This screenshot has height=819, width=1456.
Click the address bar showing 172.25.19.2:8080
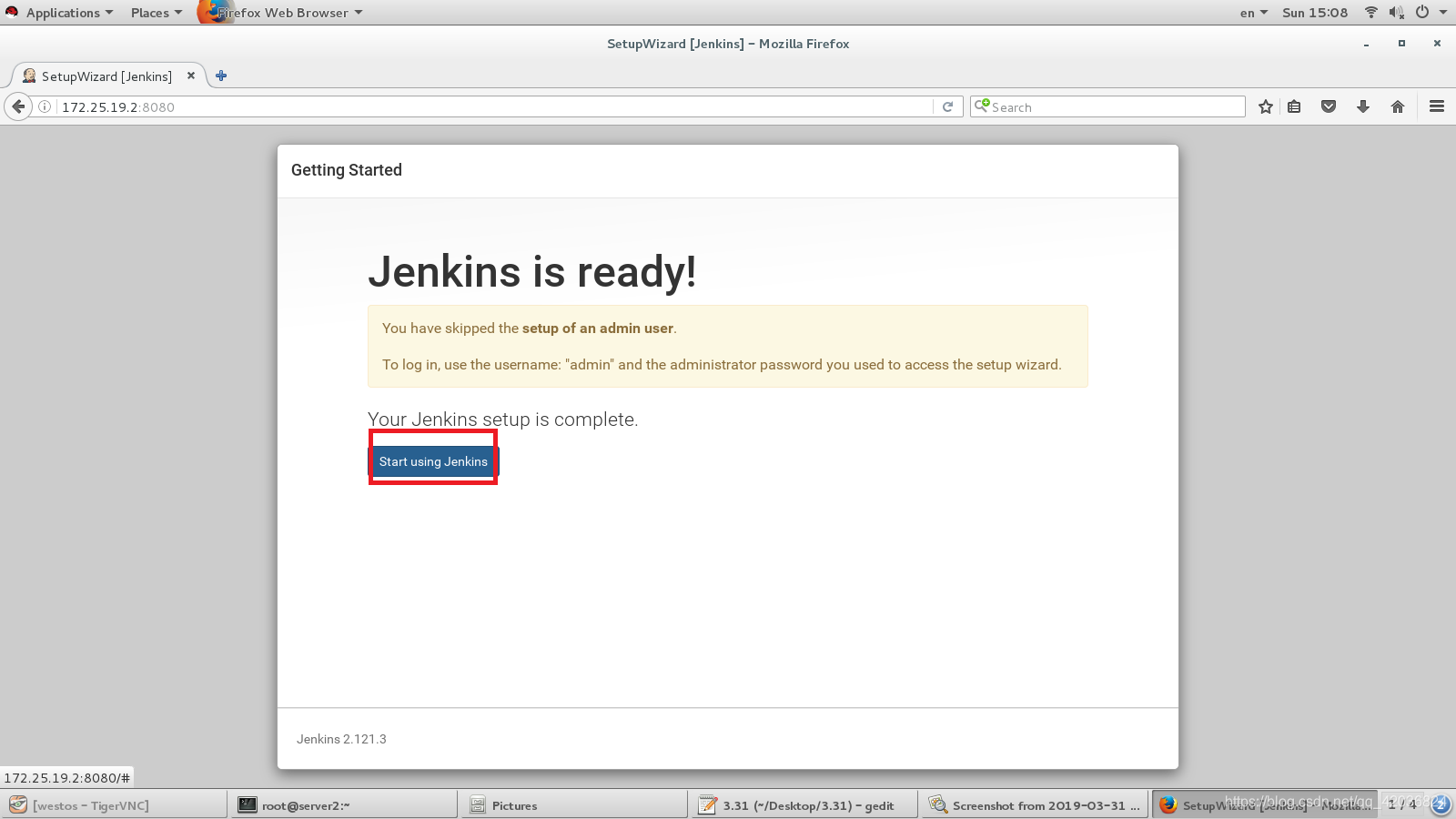click(496, 106)
